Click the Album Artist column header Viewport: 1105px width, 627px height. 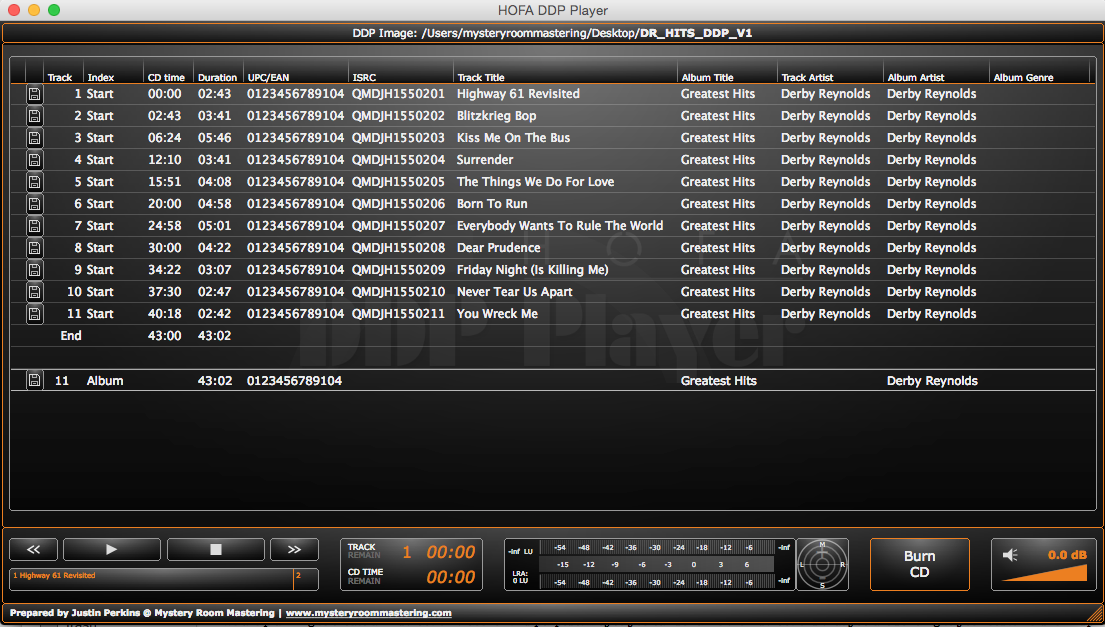point(915,77)
